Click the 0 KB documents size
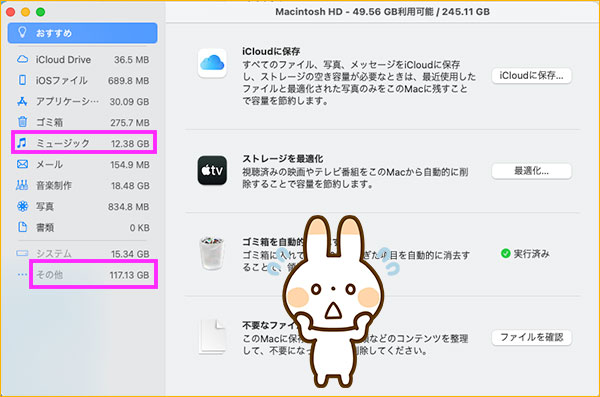This screenshot has height=397, width=600. pyautogui.click(x=139, y=228)
